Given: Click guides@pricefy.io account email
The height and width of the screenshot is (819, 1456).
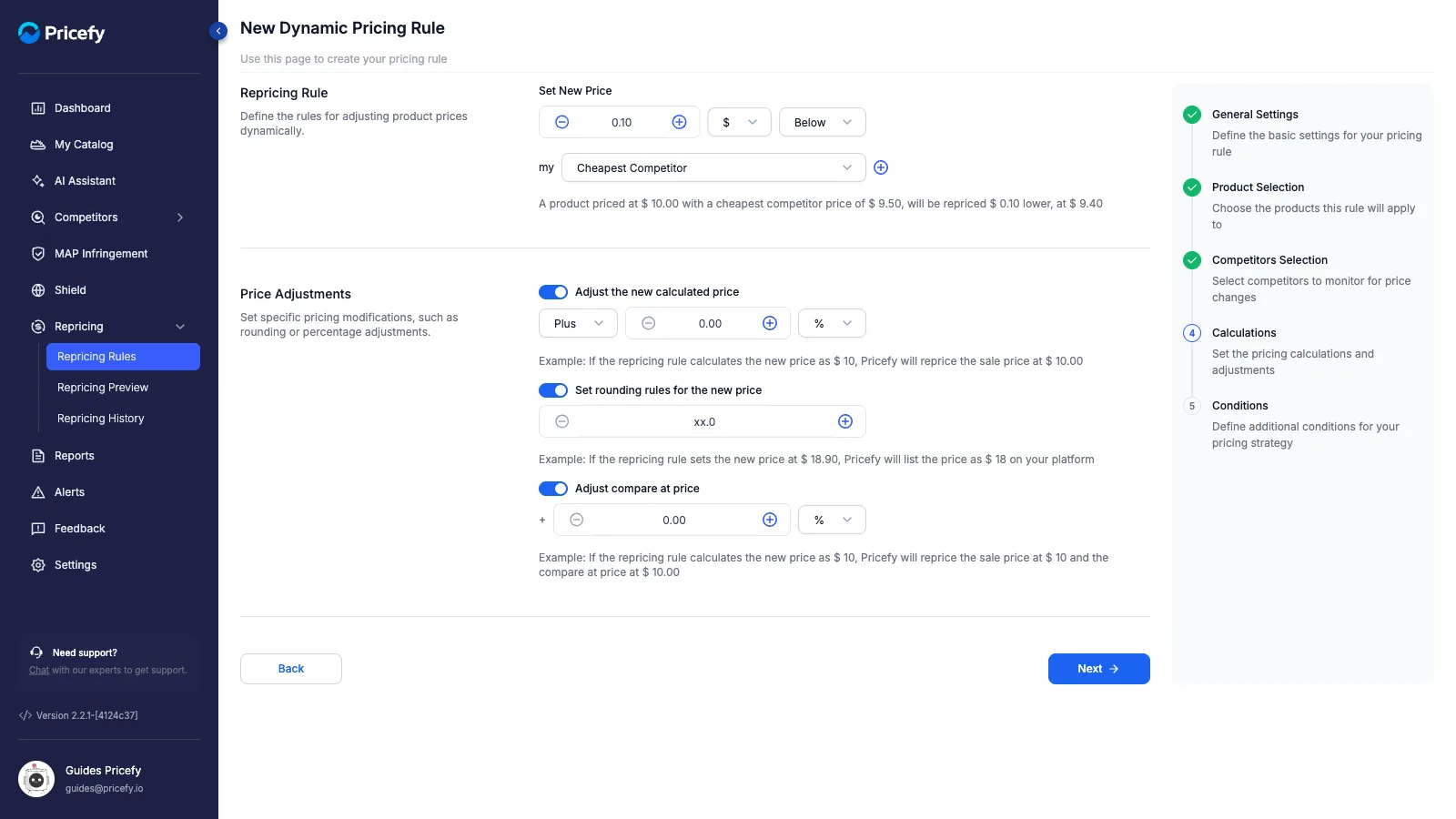Looking at the screenshot, I should (x=105, y=789).
